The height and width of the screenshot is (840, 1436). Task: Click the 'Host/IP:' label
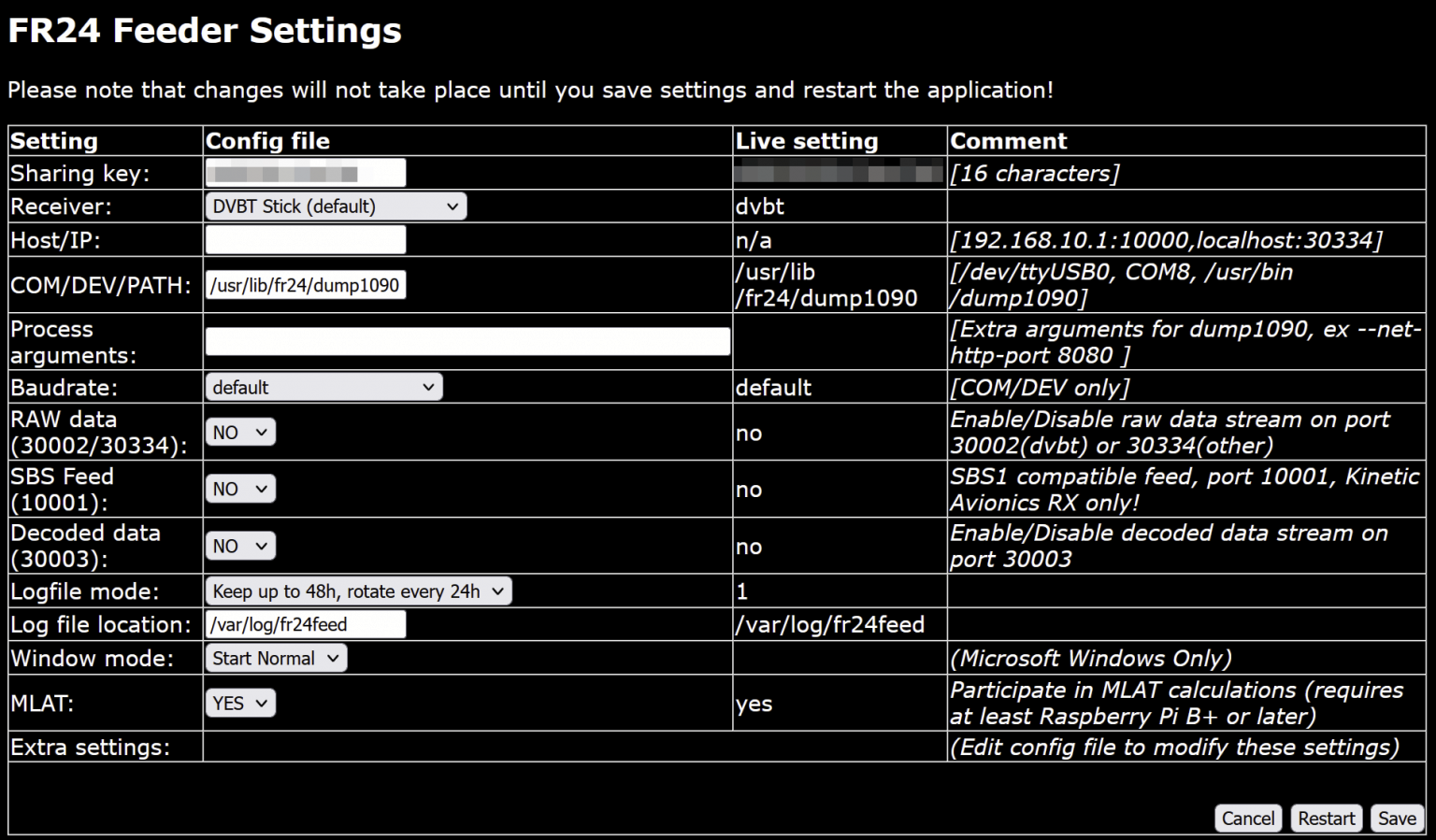[x=55, y=240]
